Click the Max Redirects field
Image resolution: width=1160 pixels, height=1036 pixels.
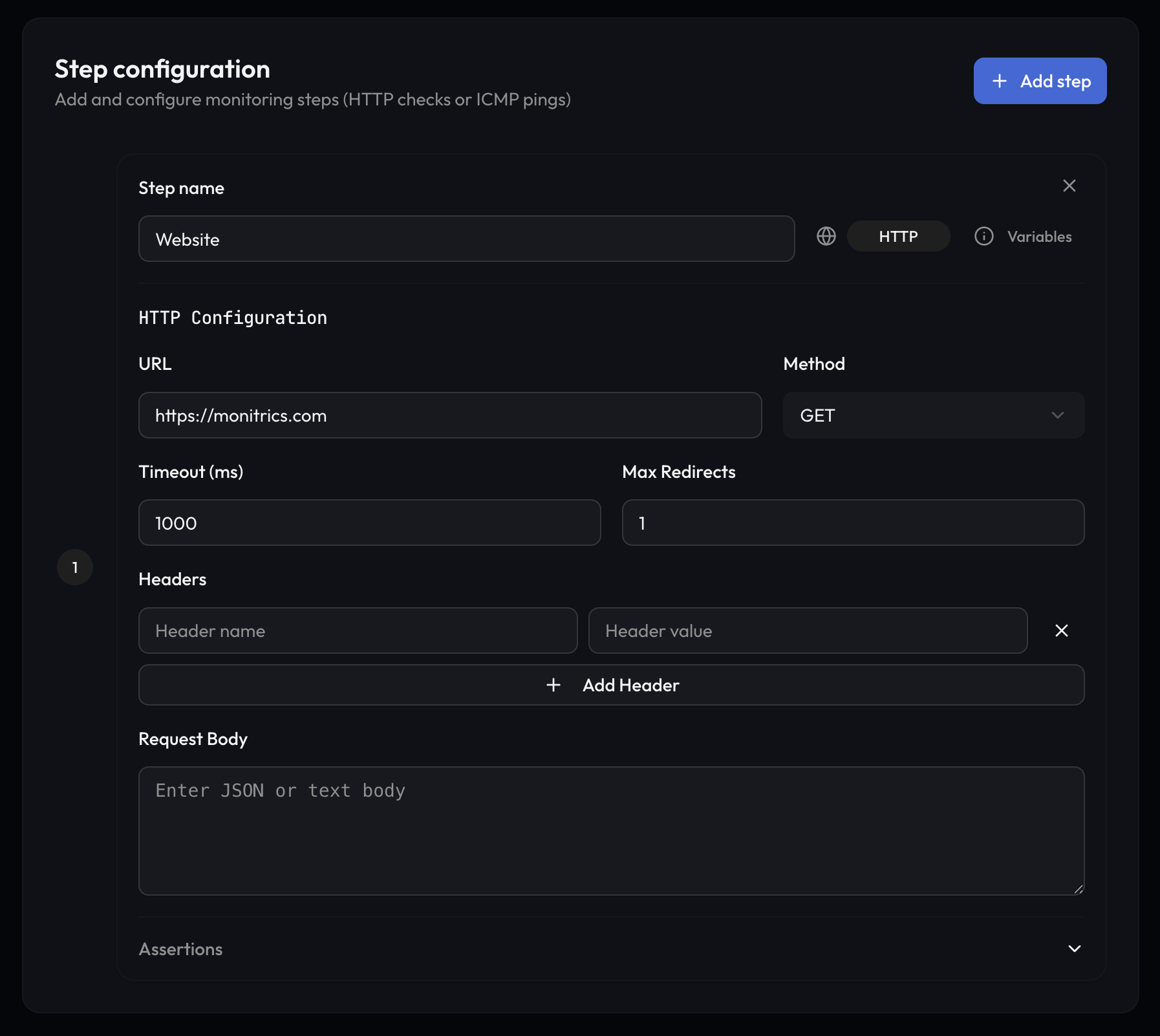coord(852,523)
